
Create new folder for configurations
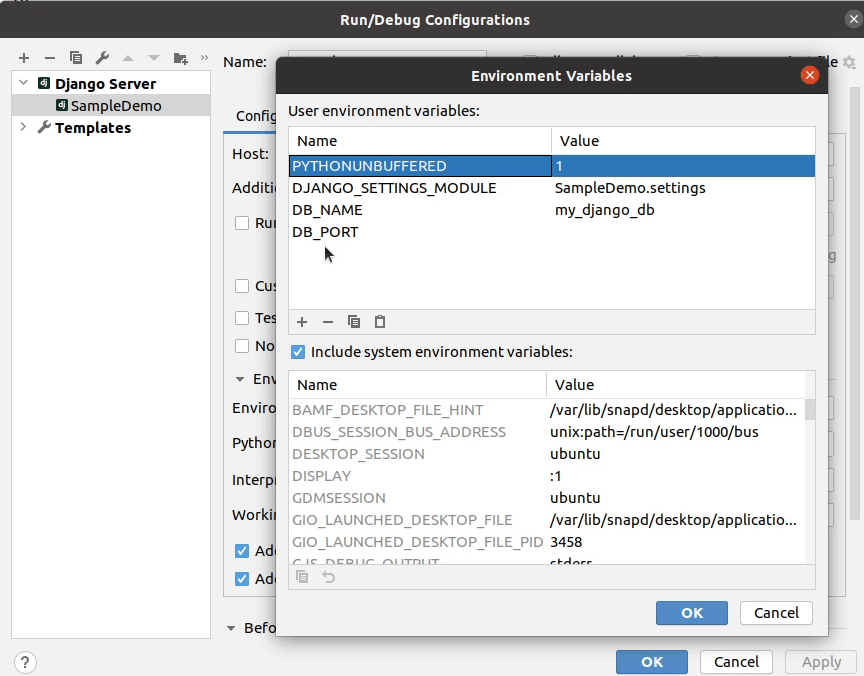pos(182,58)
